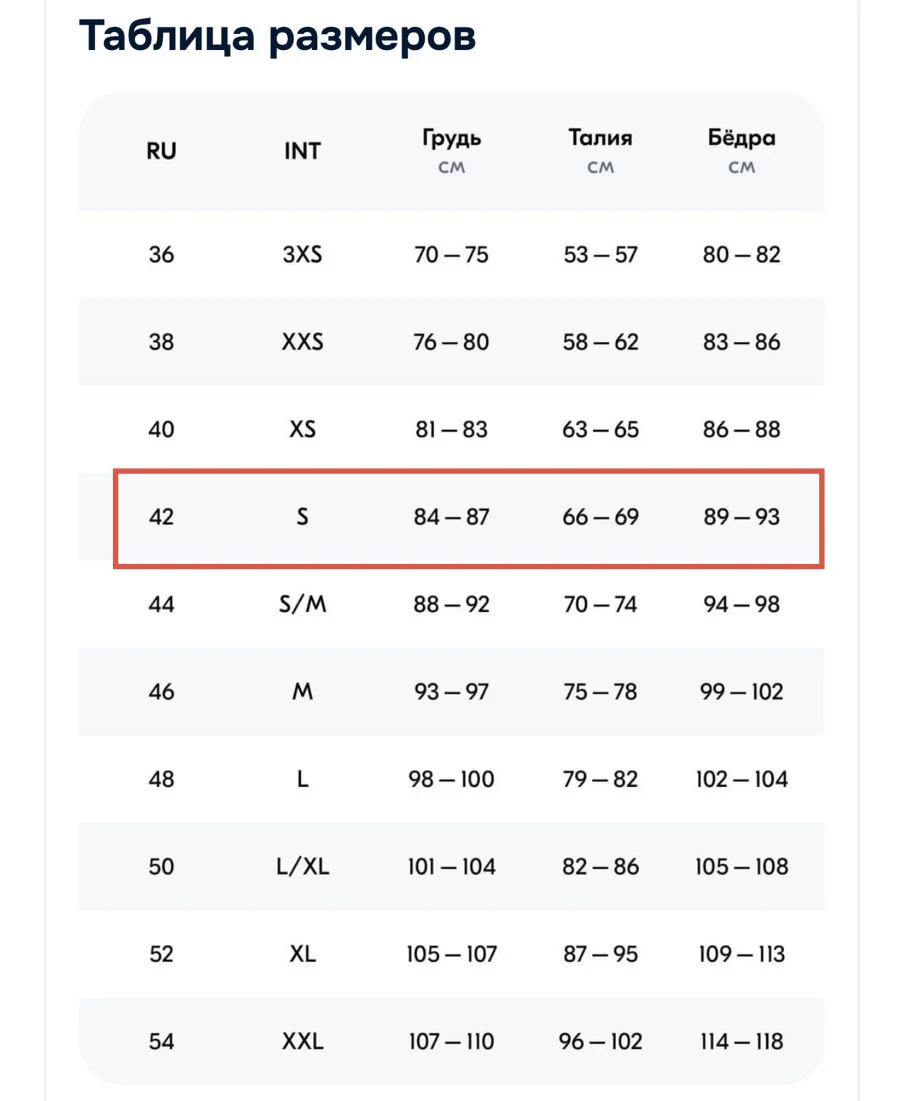Screen dimensions: 915x1101
Task: Click waist value 70 – 74
Action: point(600,604)
